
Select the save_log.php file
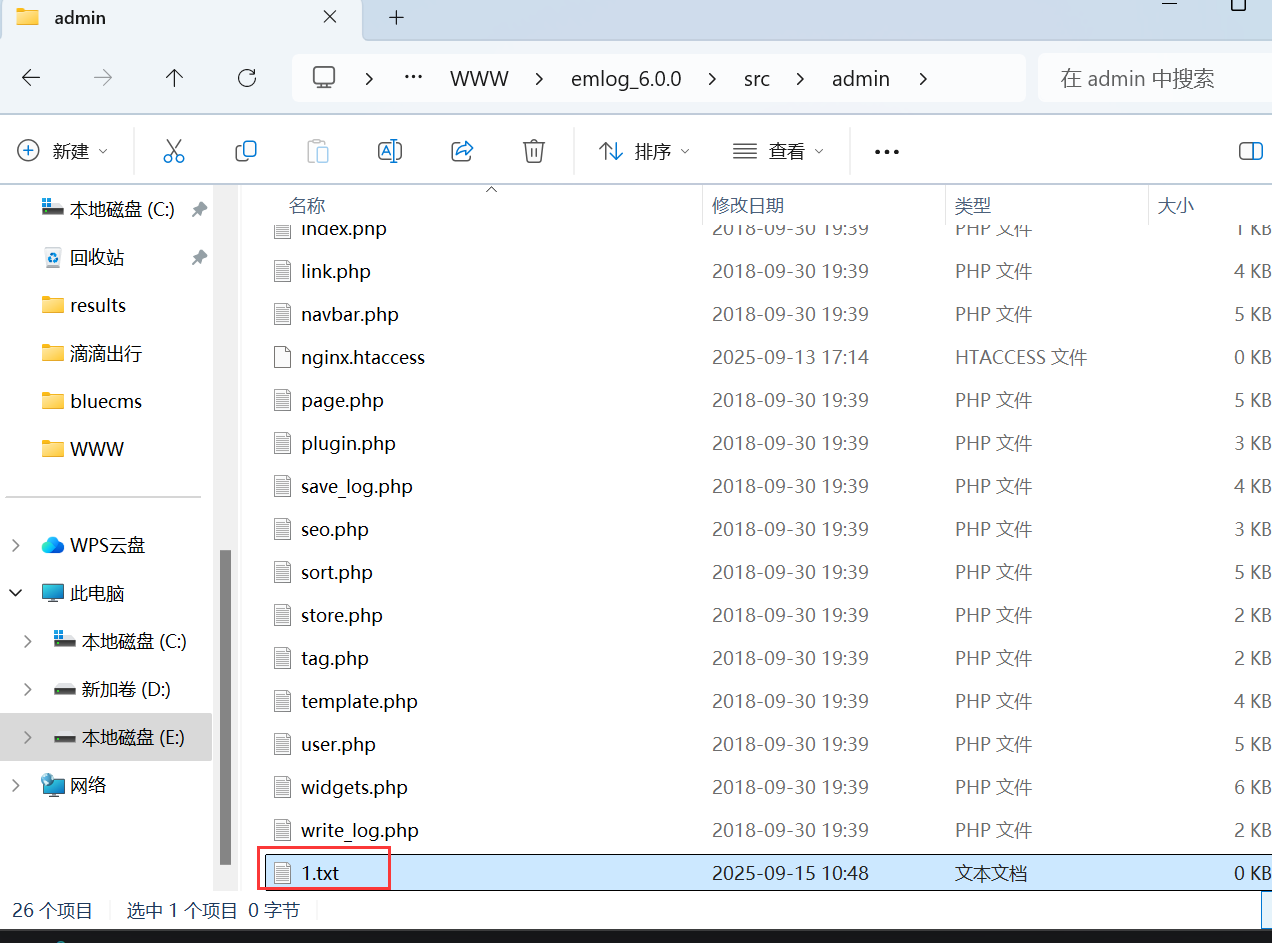pyautogui.click(x=356, y=487)
